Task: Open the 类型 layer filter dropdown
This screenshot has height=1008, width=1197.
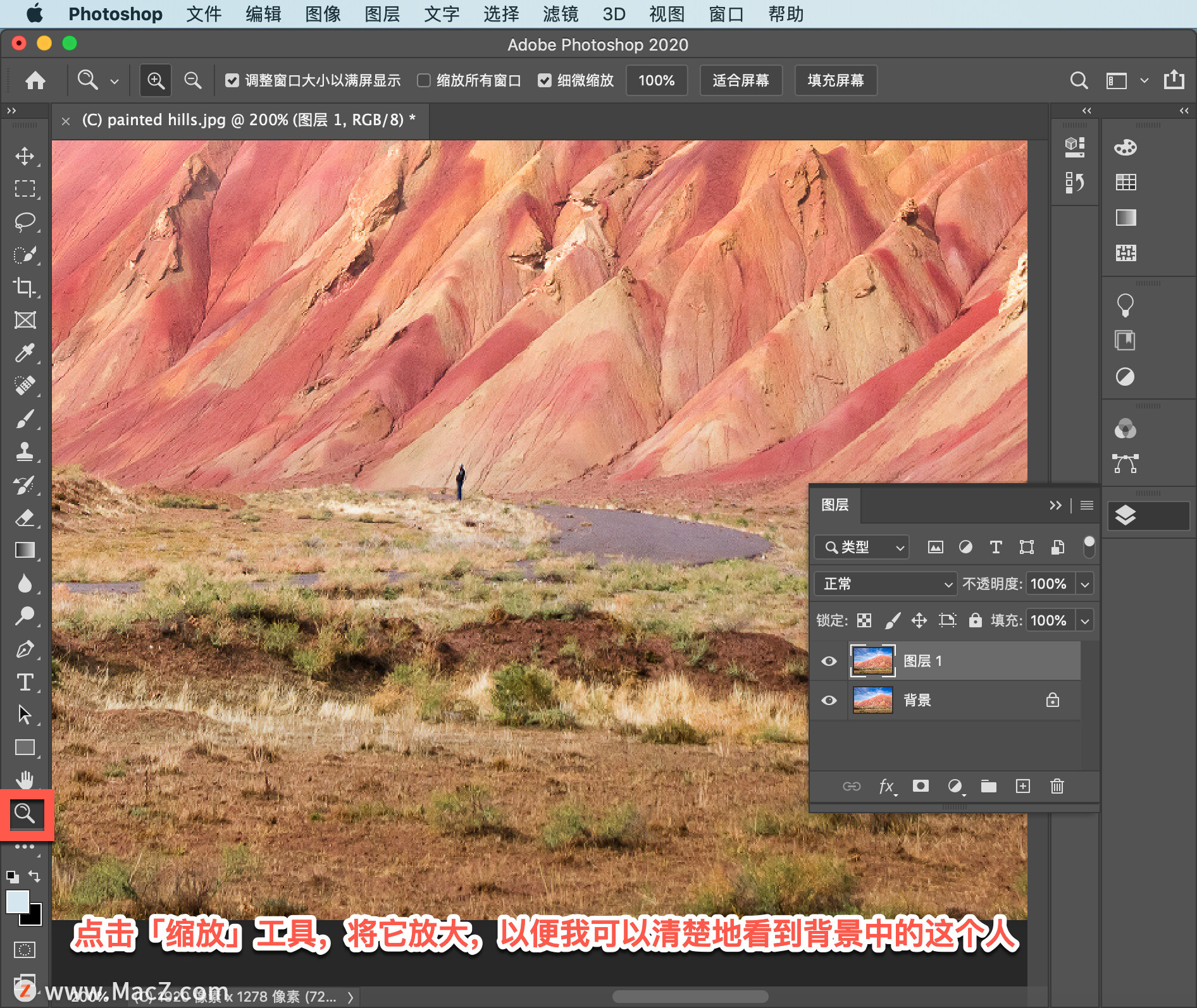Action: click(x=862, y=547)
